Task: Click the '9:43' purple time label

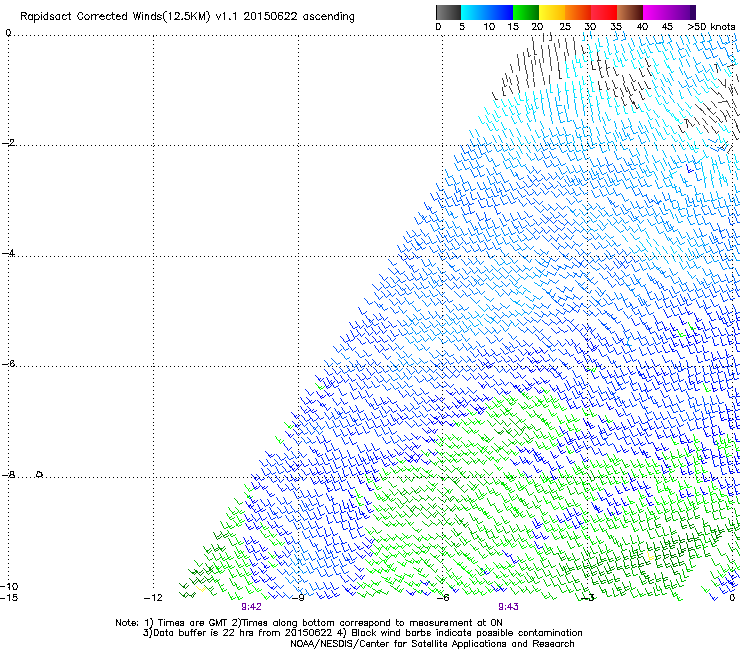Action: coord(508,607)
